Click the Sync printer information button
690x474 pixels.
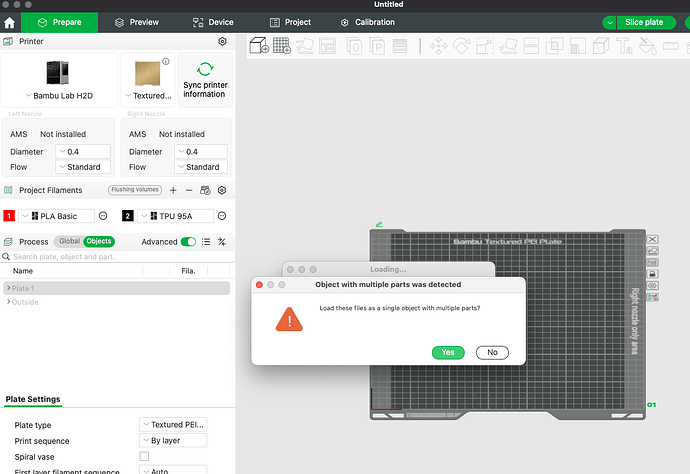(x=205, y=80)
